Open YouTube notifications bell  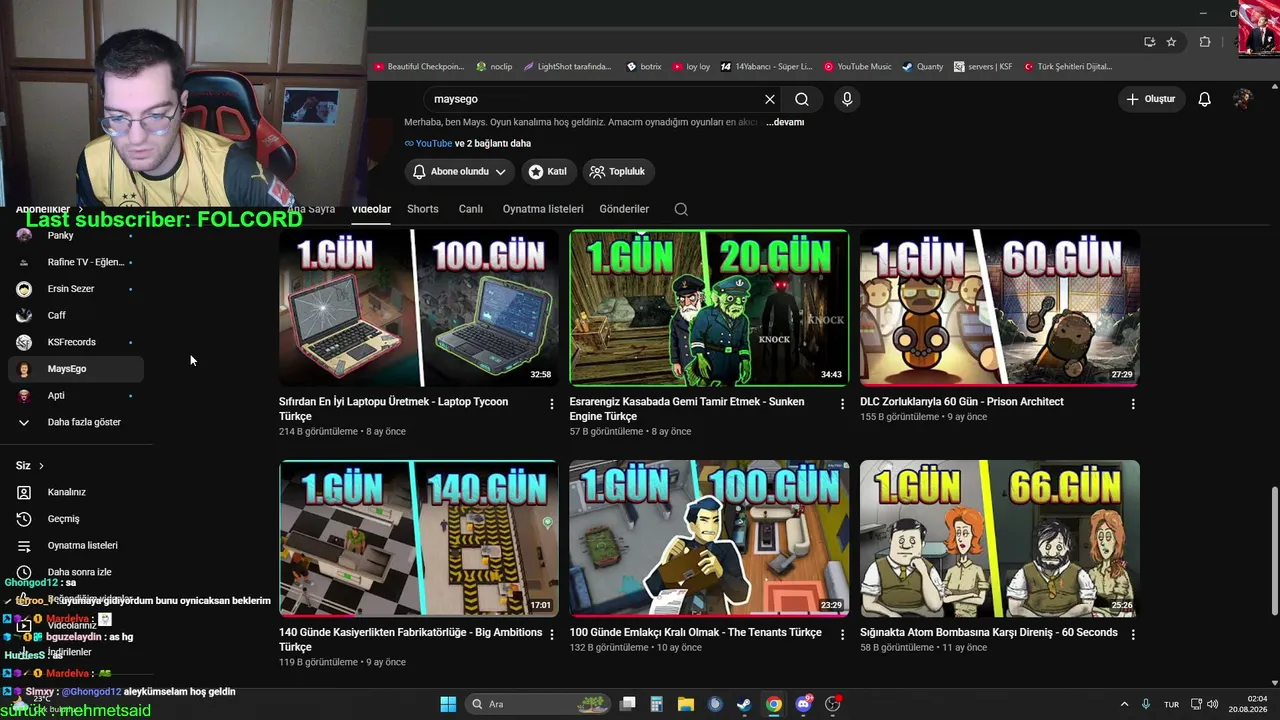coord(1205,99)
